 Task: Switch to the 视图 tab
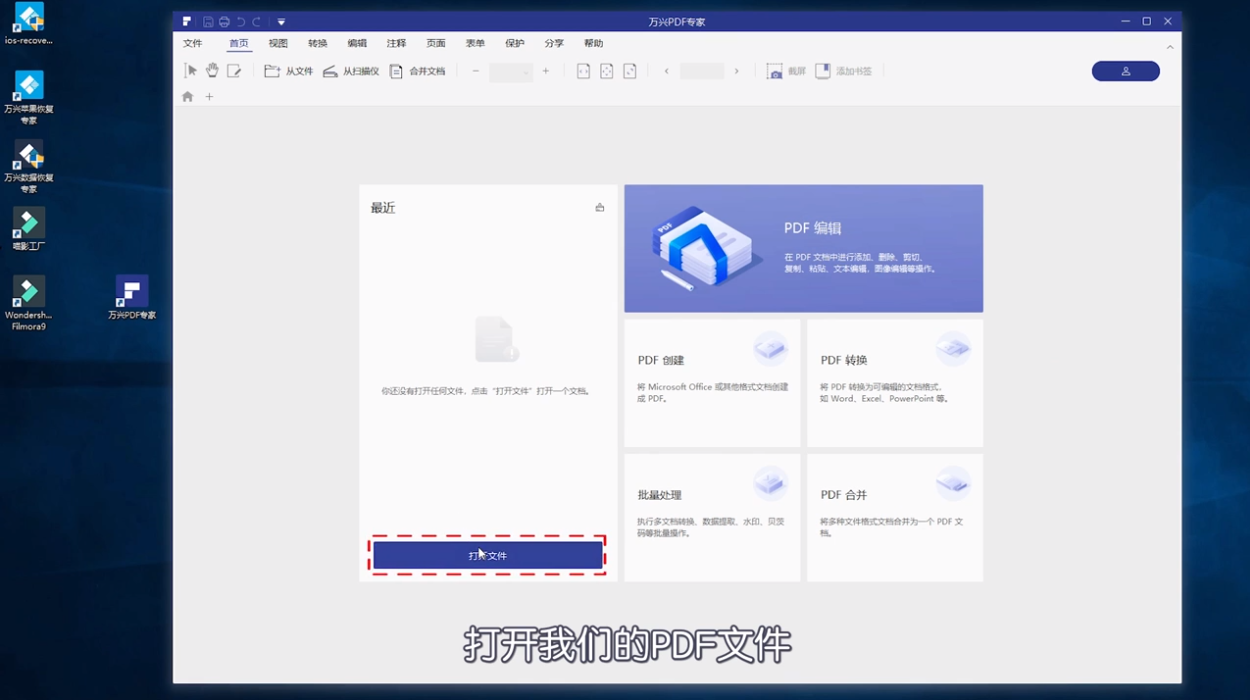(x=278, y=43)
